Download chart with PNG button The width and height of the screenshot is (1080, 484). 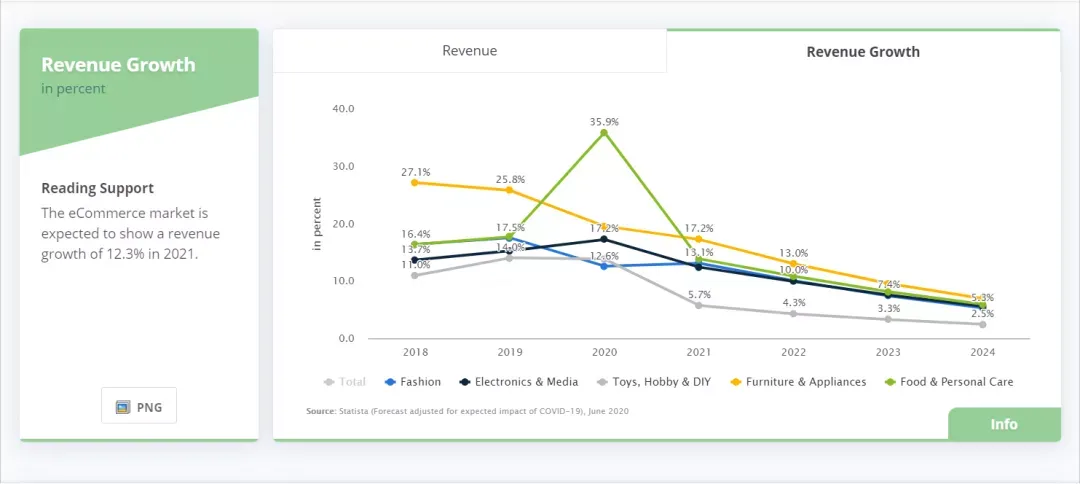tap(138, 406)
